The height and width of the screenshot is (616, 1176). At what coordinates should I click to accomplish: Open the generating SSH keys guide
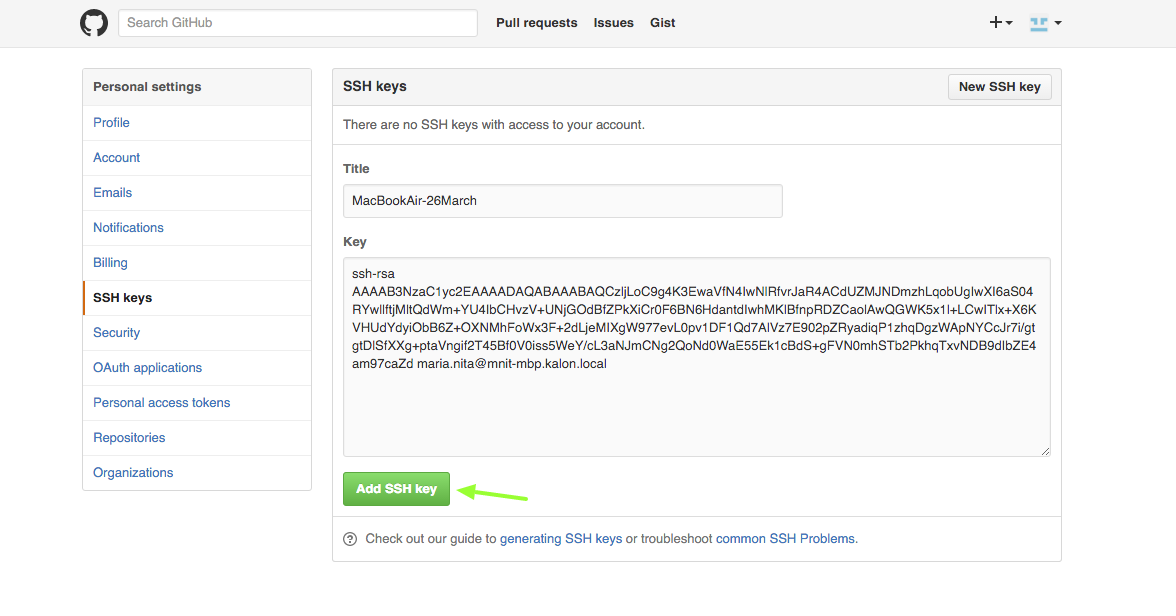(x=561, y=539)
